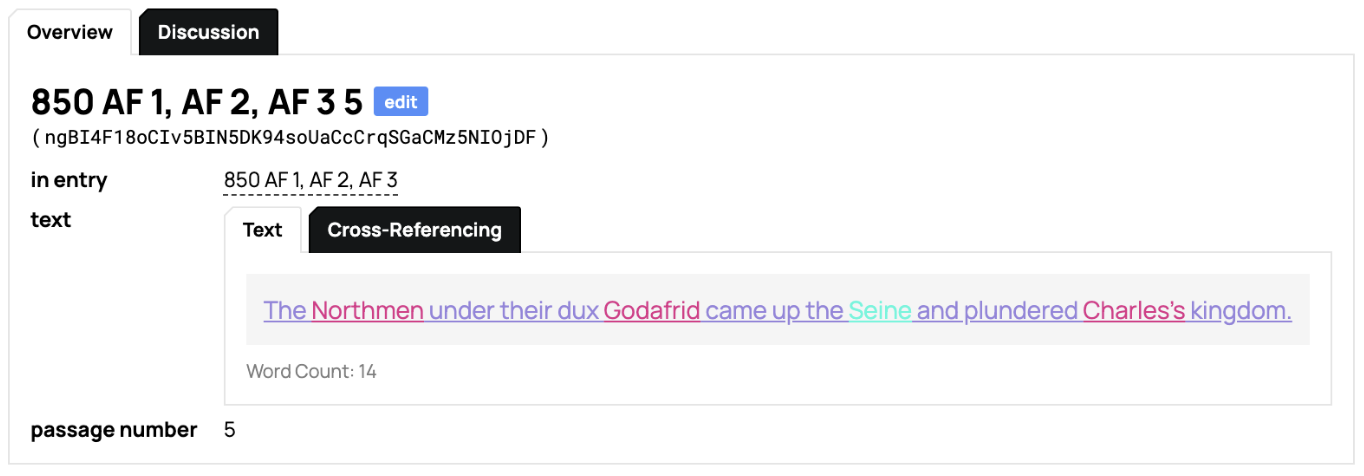The height and width of the screenshot is (476, 1364).
Task: Click the Northmen entity link
Action: point(367,311)
